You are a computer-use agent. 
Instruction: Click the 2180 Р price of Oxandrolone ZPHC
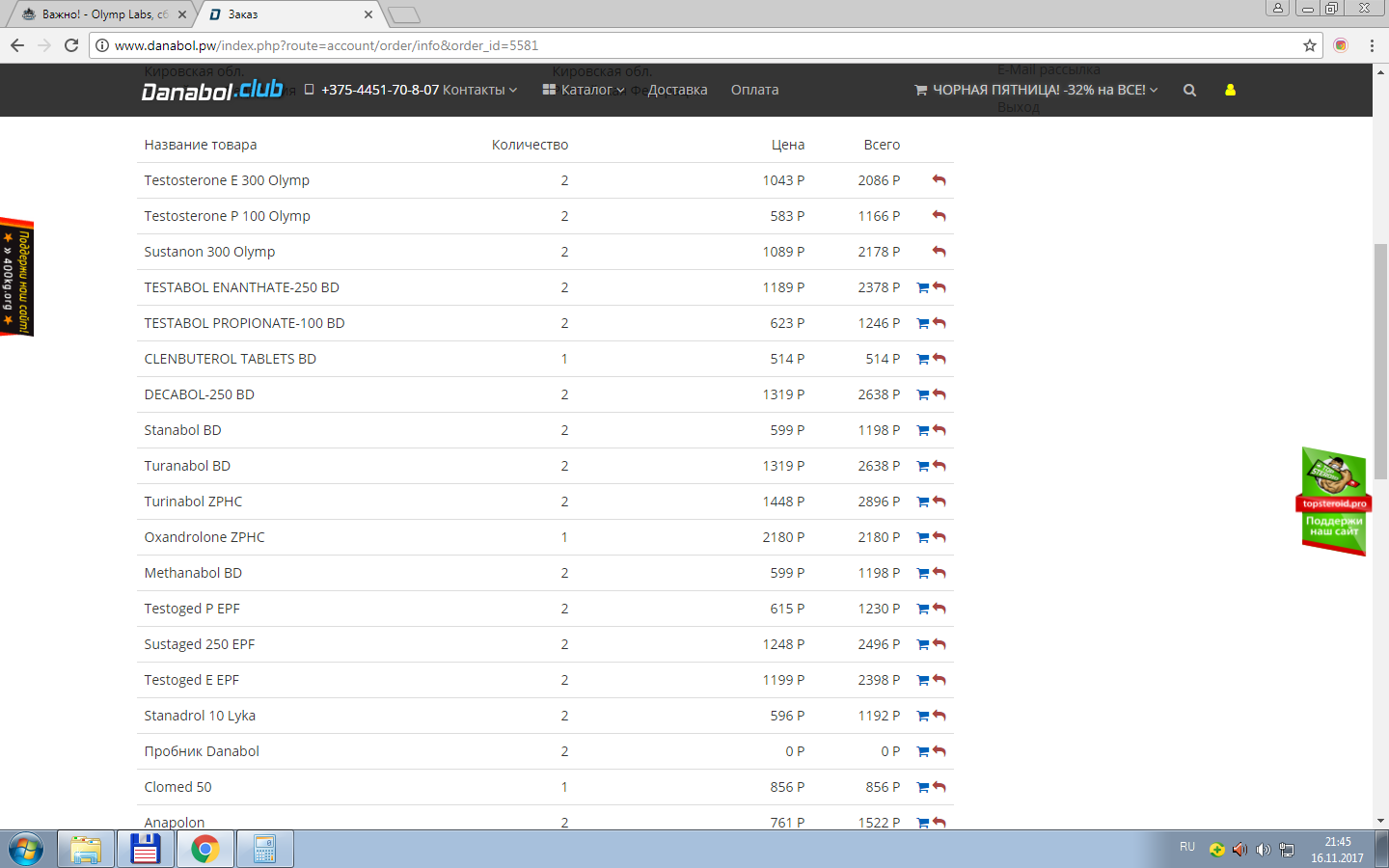pos(783,537)
